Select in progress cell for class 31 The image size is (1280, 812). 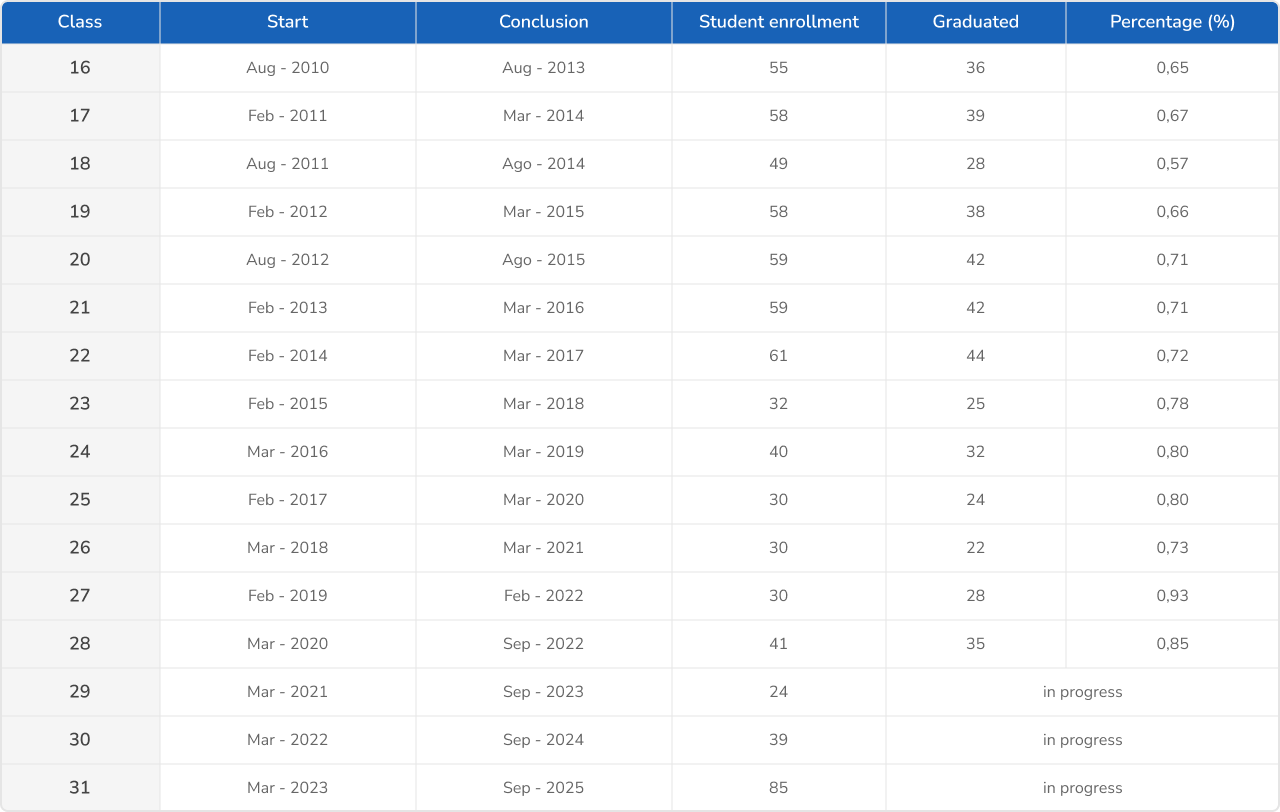1082,788
